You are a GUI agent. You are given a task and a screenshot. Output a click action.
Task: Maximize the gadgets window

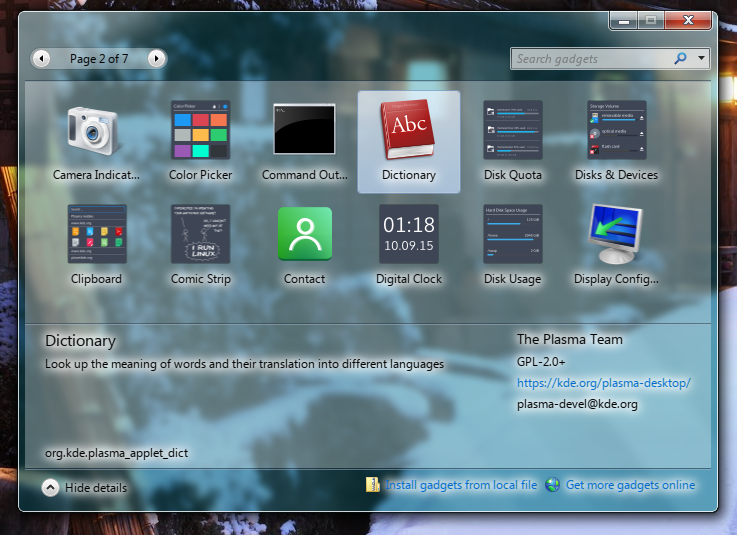[x=651, y=21]
